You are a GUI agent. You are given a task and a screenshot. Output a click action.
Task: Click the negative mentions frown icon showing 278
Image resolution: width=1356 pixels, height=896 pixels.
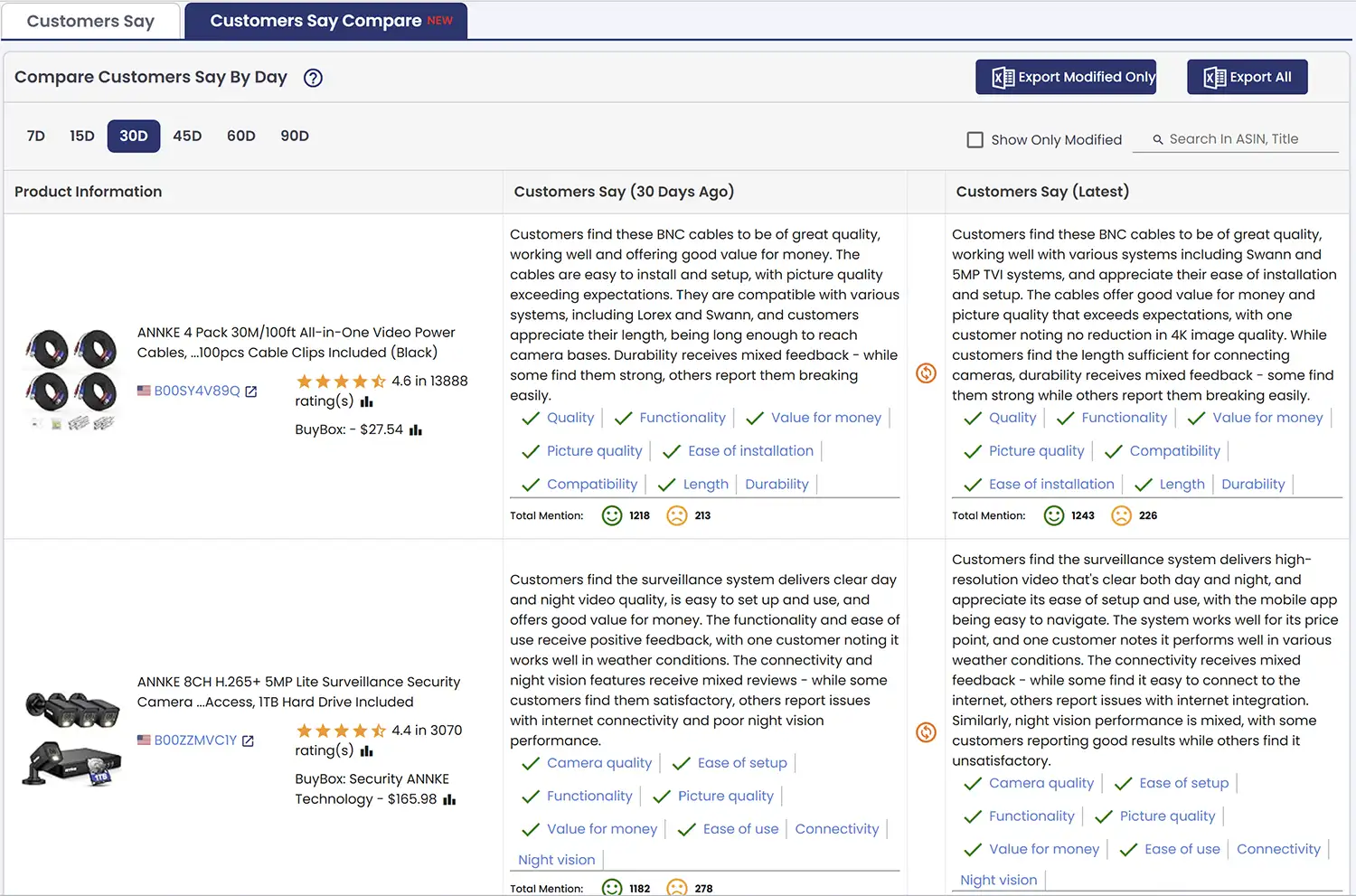click(x=676, y=887)
